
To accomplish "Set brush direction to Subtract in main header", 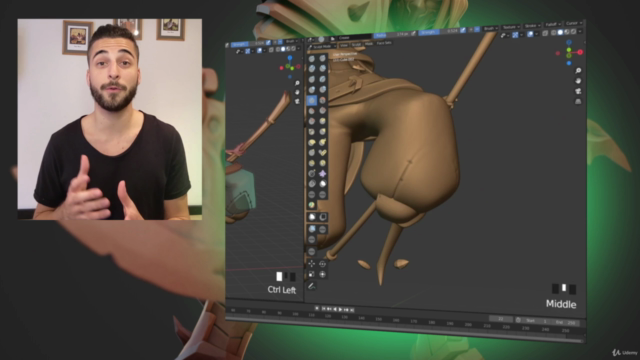I will (x=477, y=29).
